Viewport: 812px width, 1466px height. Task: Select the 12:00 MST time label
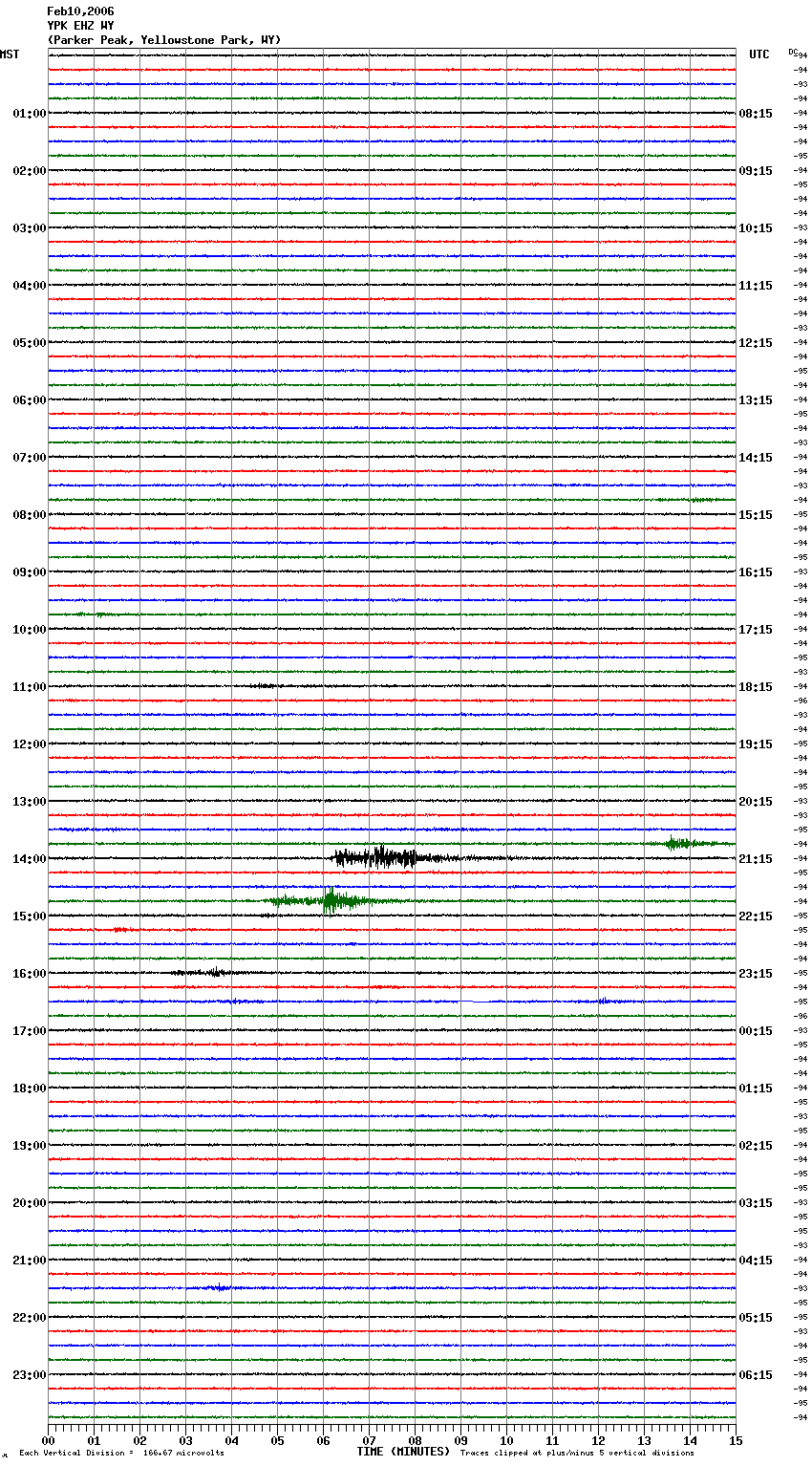click(x=30, y=744)
